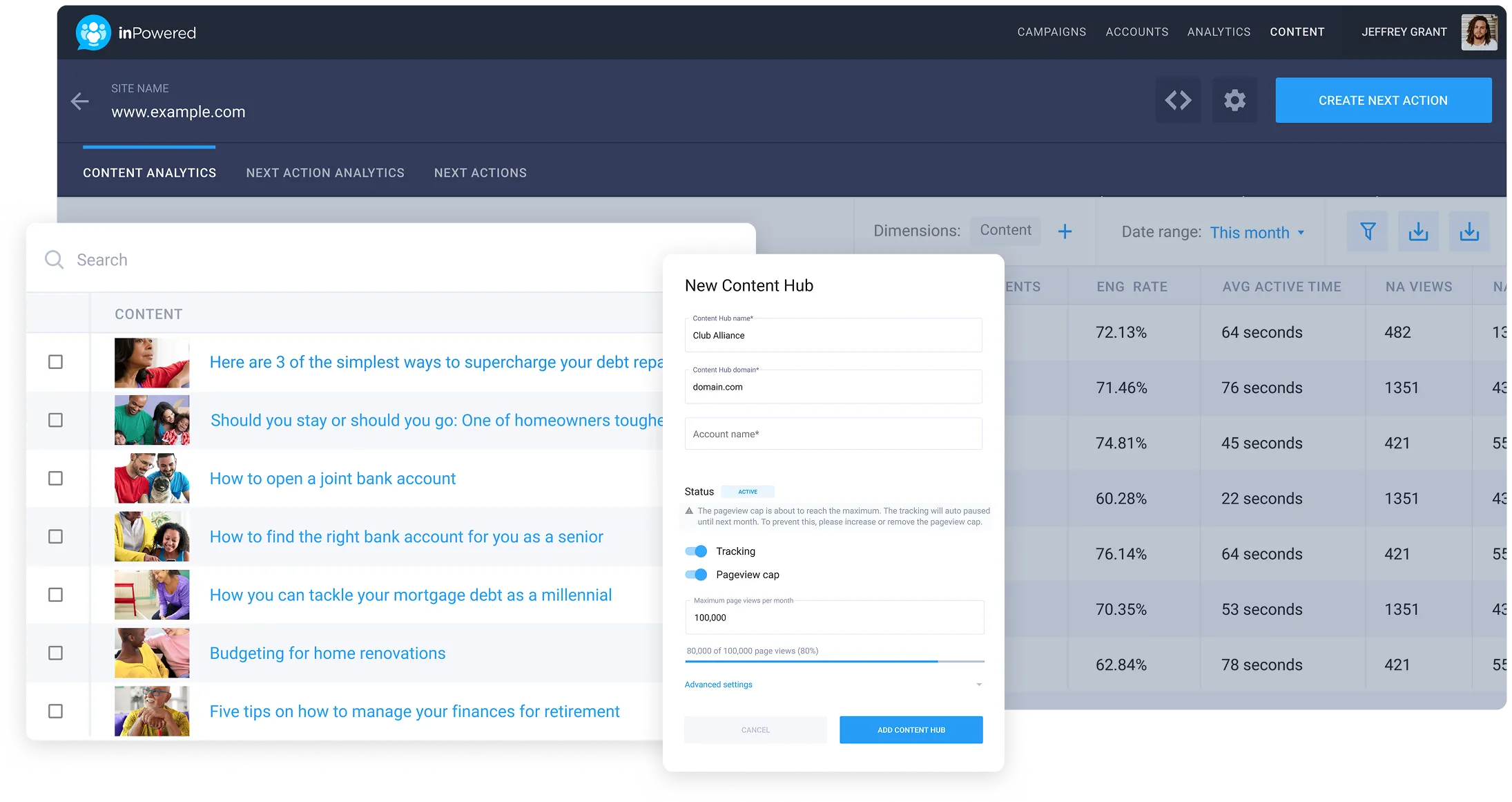Click the pageview usage progress bar
The width and height of the screenshot is (1512, 802).
coord(835,662)
